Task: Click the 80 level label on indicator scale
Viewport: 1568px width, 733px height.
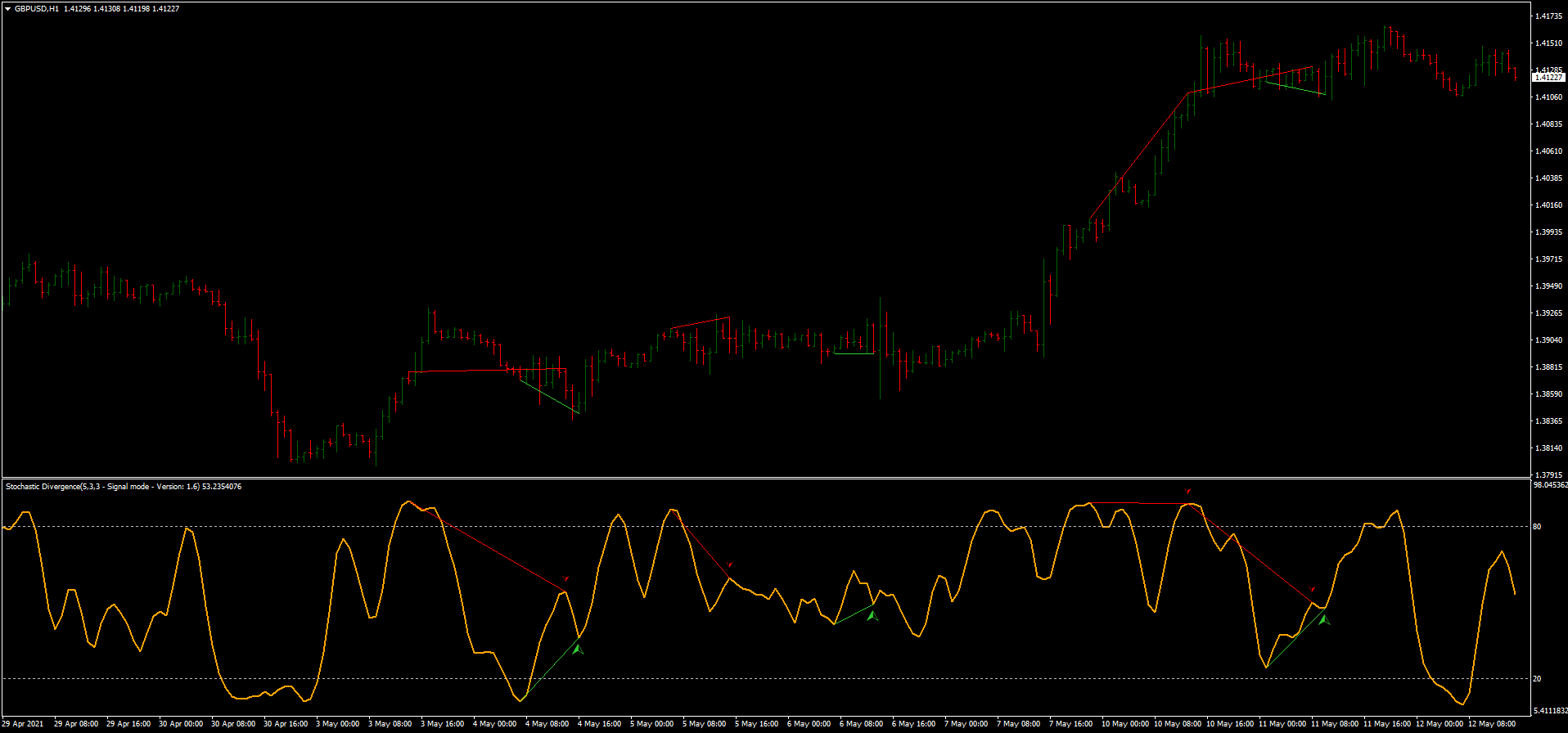Action: coord(1537,527)
